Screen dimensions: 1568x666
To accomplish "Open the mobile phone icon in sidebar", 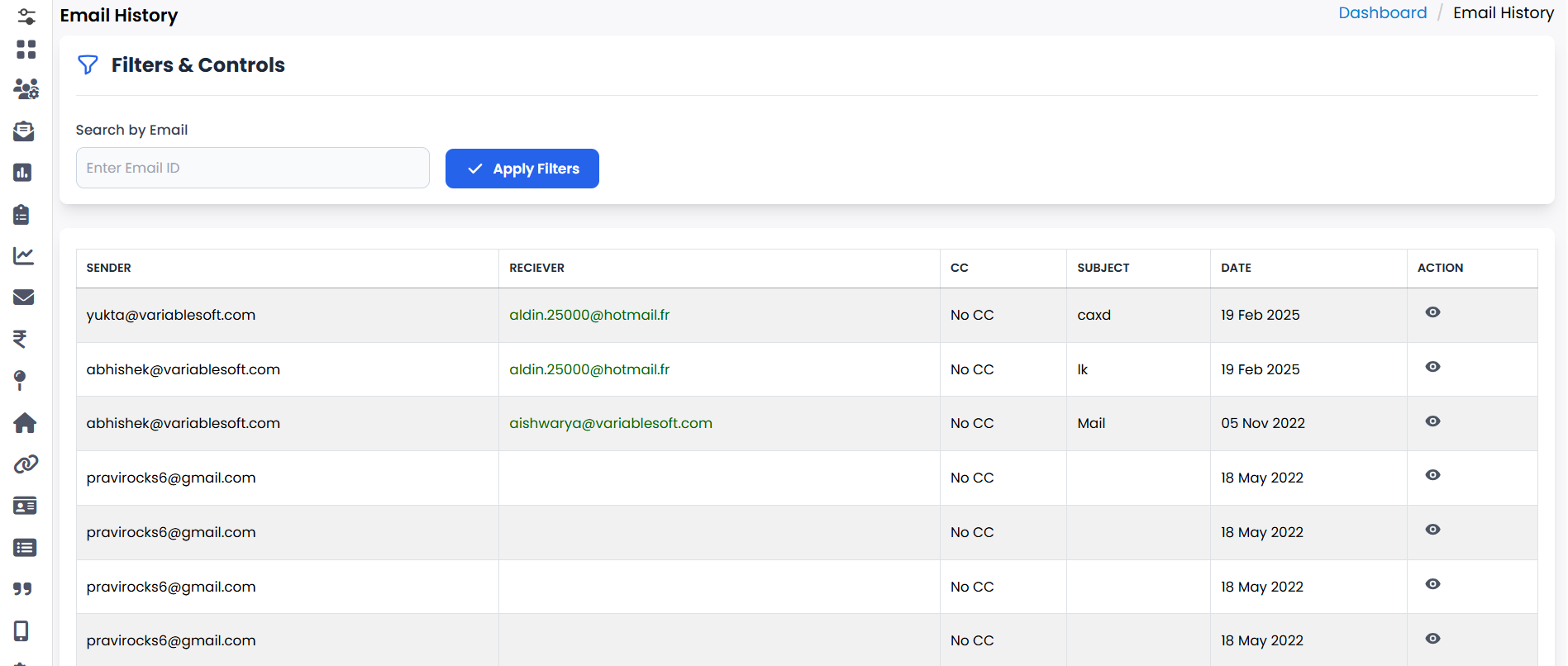I will coord(21,630).
